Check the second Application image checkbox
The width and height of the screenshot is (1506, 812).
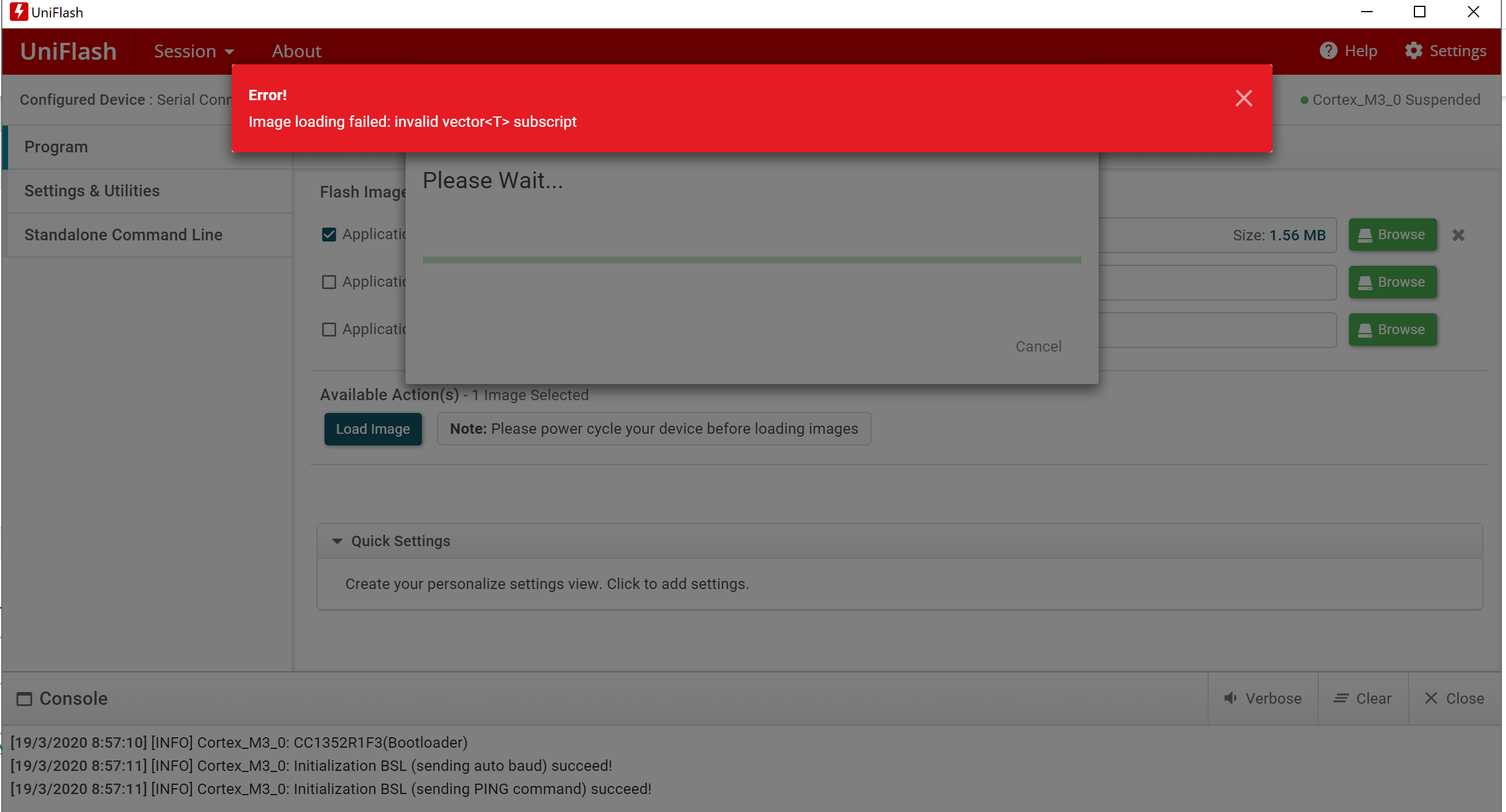point(329,282)
